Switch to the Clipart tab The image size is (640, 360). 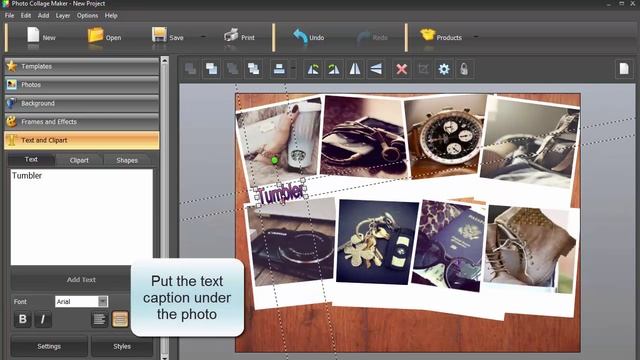pos(79,160)
